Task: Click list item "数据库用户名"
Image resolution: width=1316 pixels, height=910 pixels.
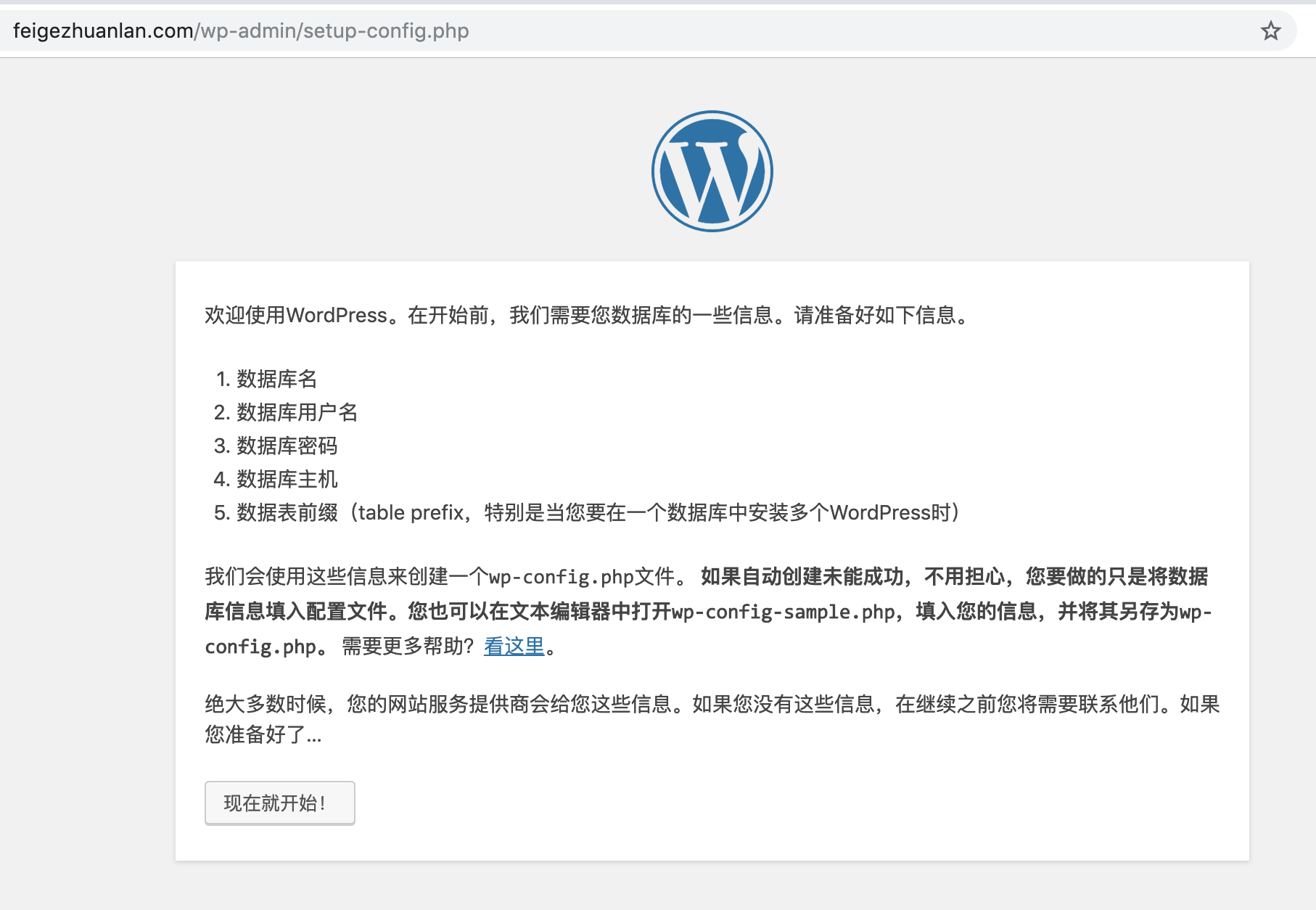Action: point(297,412)
